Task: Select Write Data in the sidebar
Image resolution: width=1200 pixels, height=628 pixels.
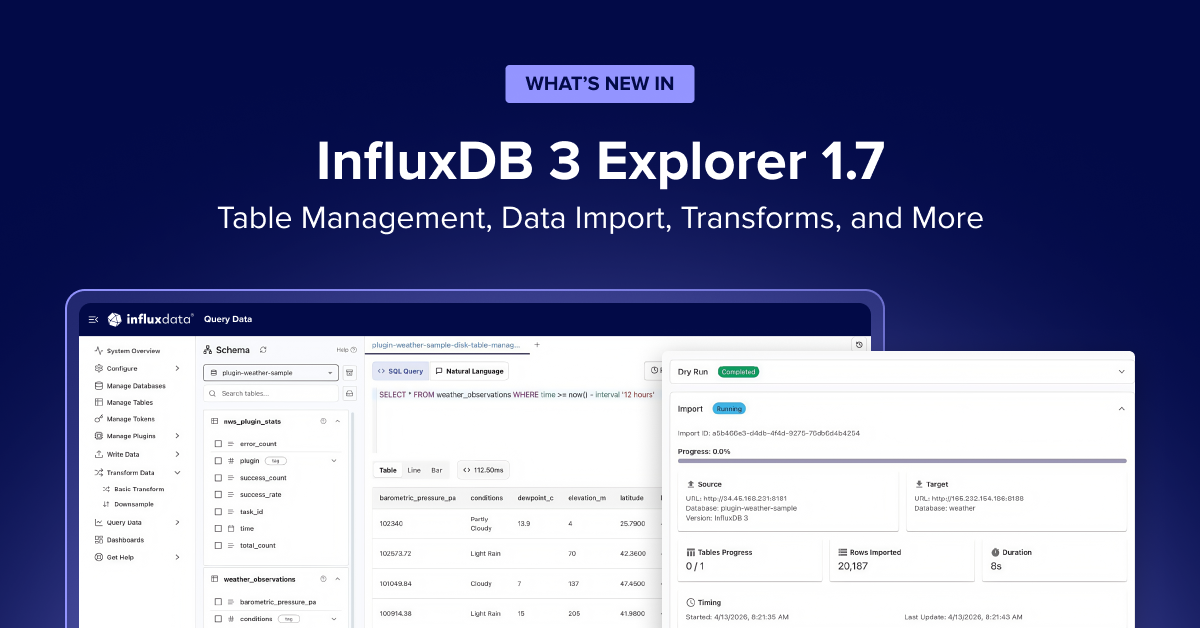Action: point(116,454)
